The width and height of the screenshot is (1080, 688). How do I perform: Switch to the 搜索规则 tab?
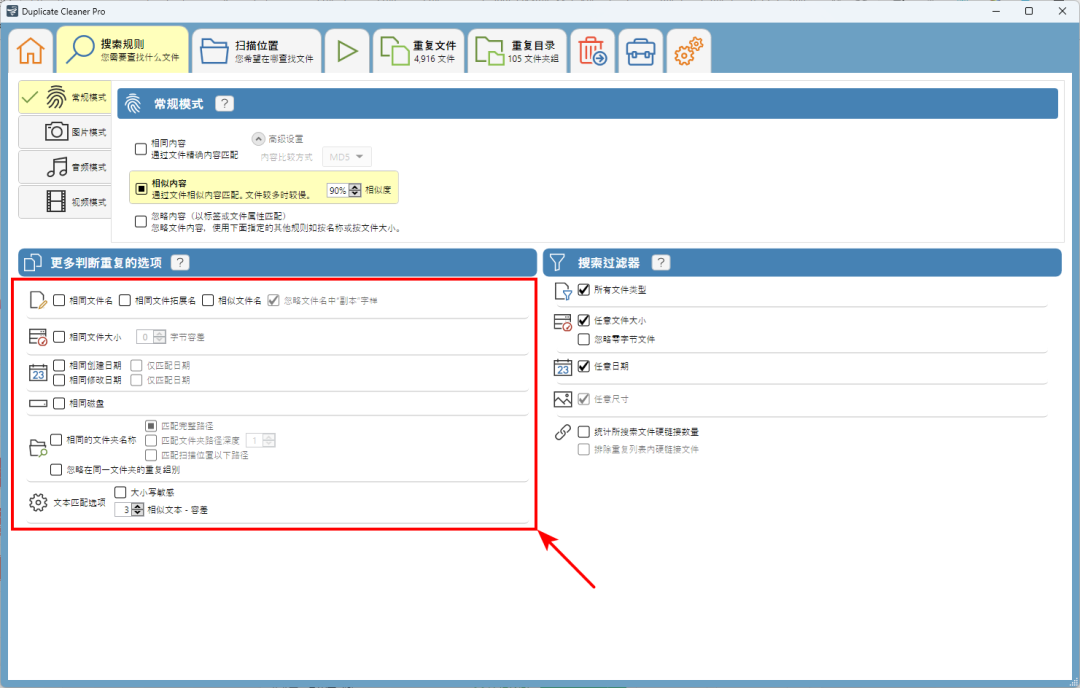click(x=123, y=50)
